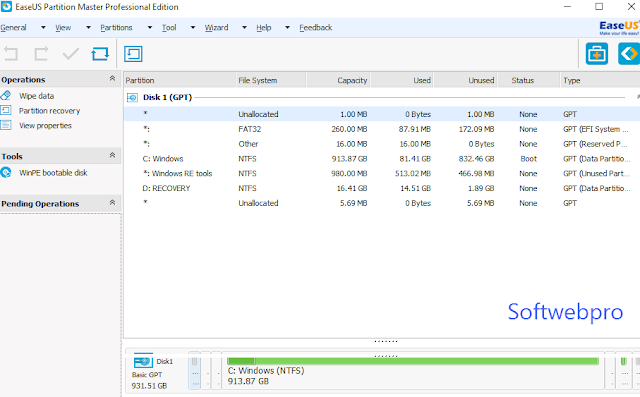Viewport: 640px width, 397px height.
Task: Open the Wizard menu
Action: (x=216, y=28)
